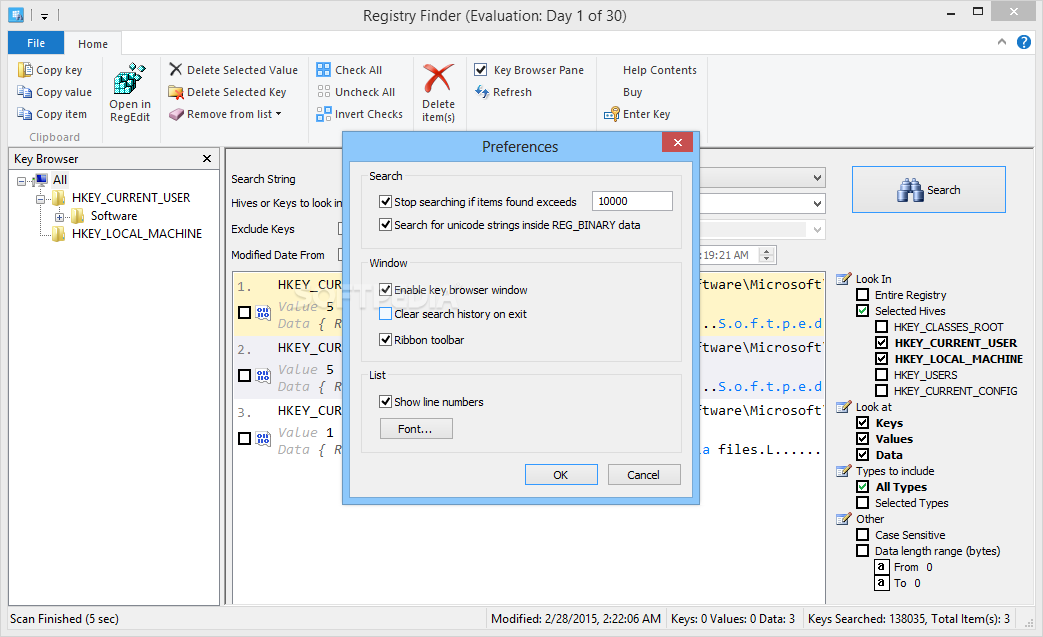Expand the Software tree node
The width and height of the screenshot is (1043, 637).
pyautogui.click(x=59, y=217)
